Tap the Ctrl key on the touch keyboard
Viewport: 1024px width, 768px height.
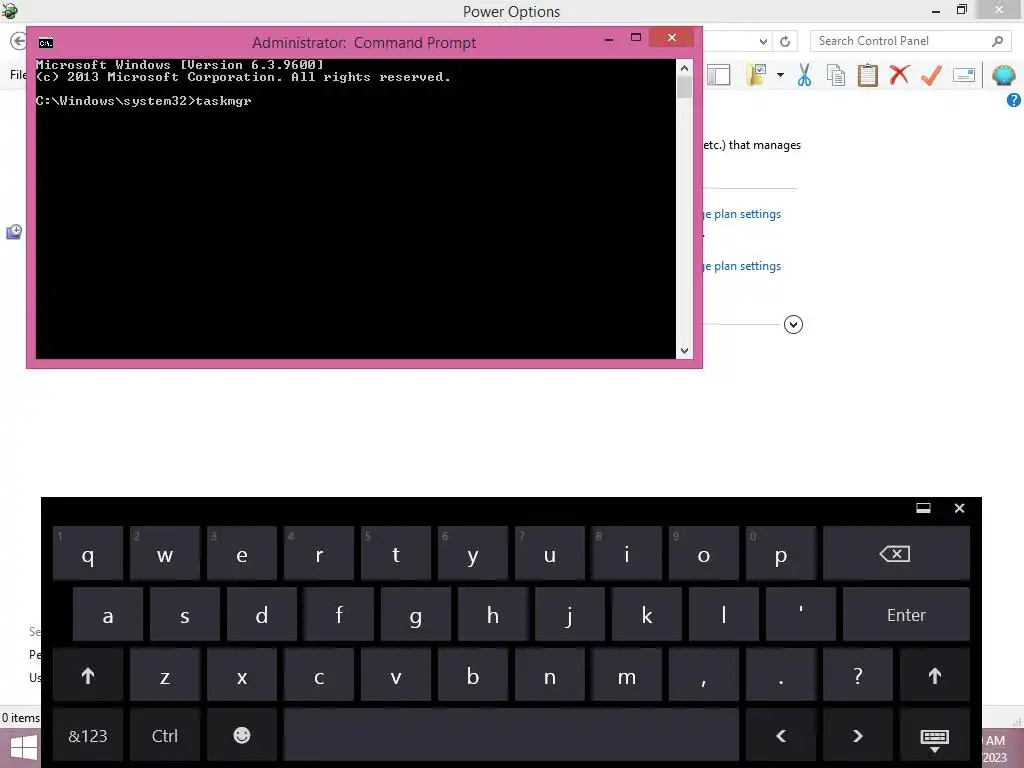(165, 736)
